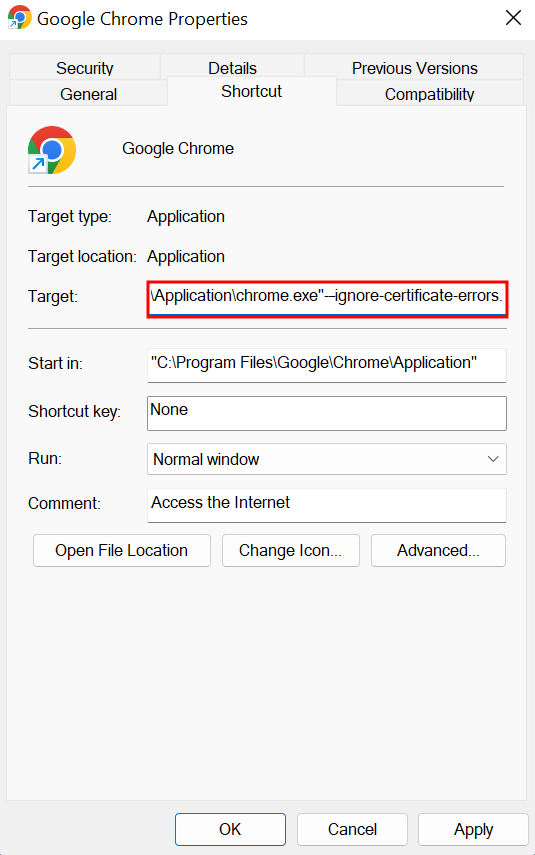Viewport: 535px width, 855px height.
Task: Click the Cancel button
Action: tap(352, 829)
